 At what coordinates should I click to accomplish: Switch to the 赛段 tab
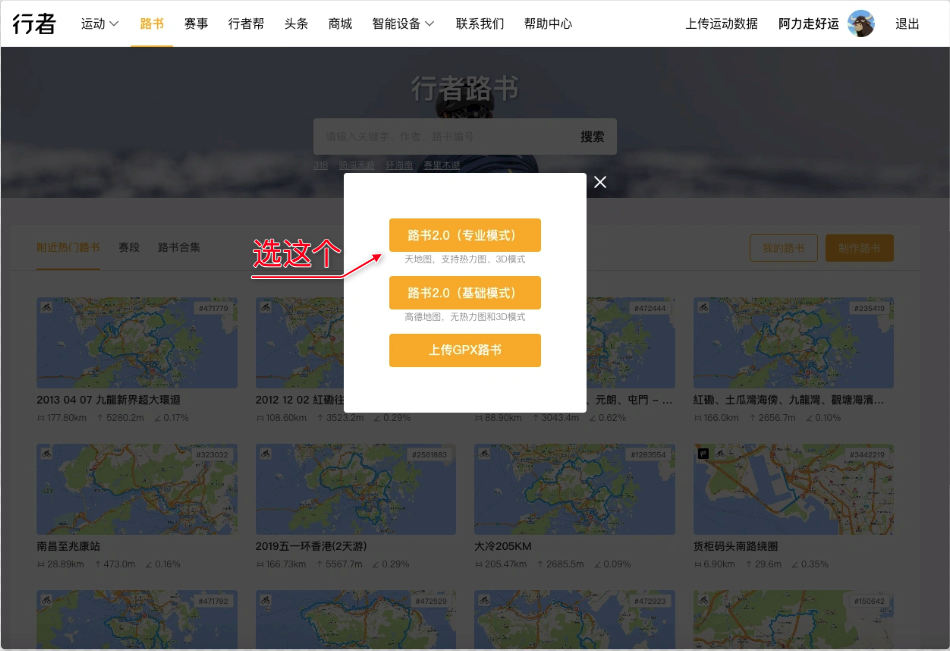coord(129,247)
